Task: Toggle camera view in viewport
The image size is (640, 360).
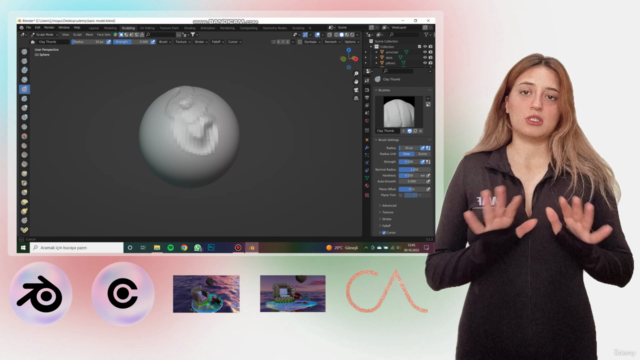Action: pos(356,90)
